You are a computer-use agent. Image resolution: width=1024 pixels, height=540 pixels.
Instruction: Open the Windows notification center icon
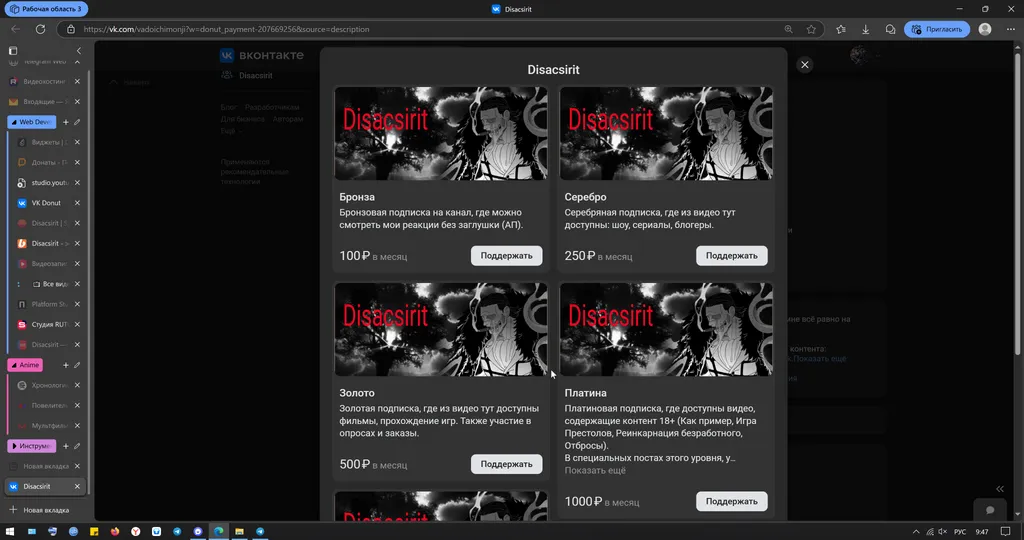tap(1006, 532)
